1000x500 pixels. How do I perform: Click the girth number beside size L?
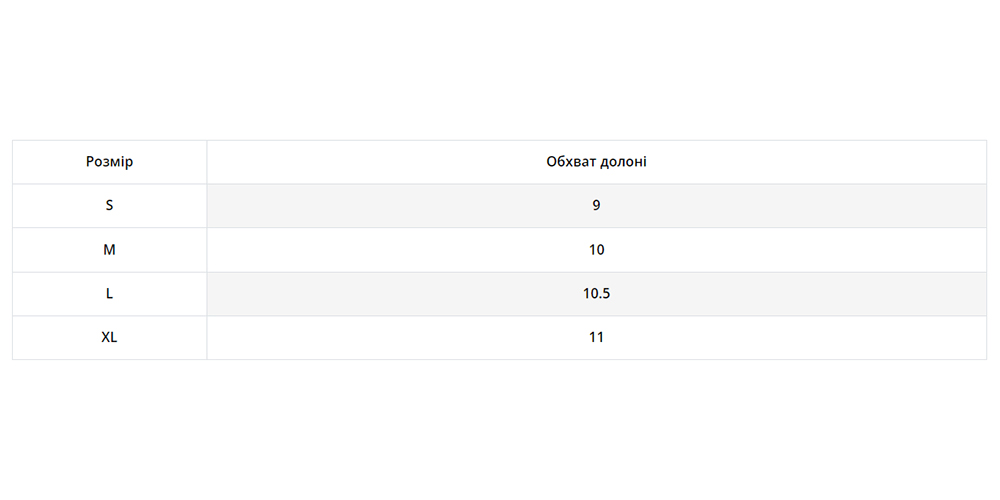tap(596, 294)
